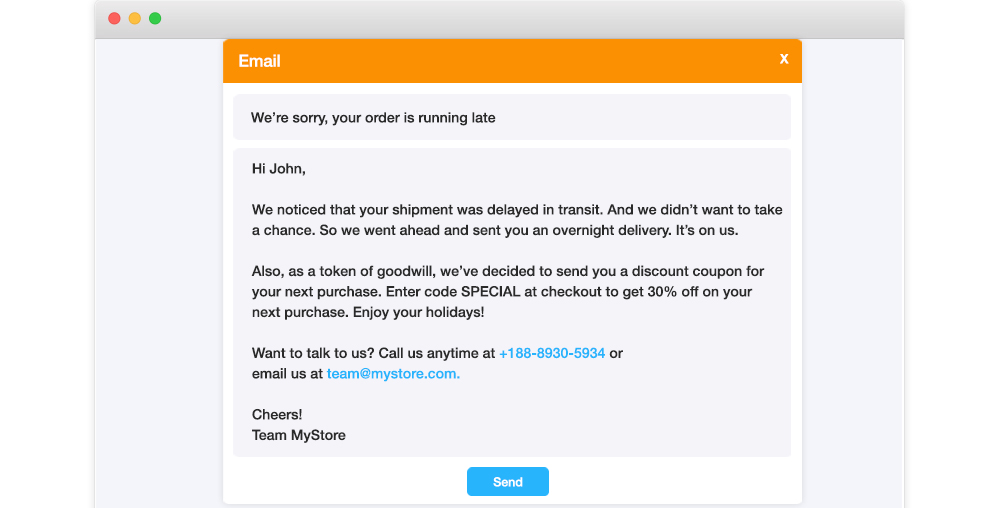Click the Team MyStore signature line

[x=298, y=435]
